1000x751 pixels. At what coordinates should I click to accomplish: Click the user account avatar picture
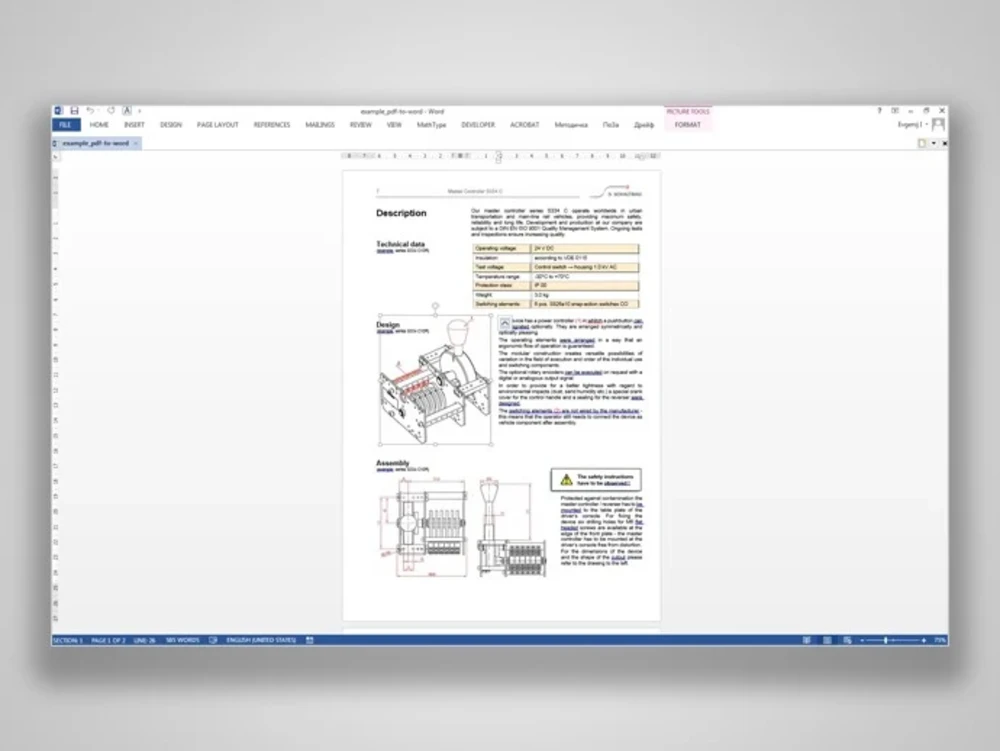click(x=938, y=124)
